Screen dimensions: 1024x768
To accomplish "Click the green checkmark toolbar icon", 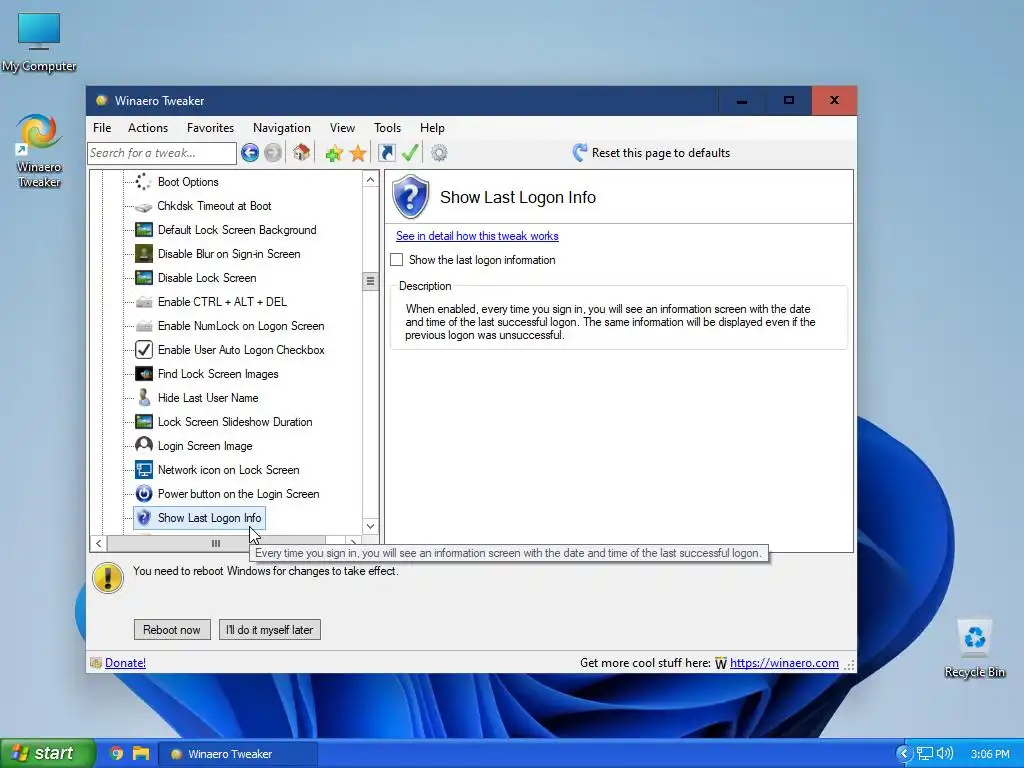I will click(x=410, y=153).
